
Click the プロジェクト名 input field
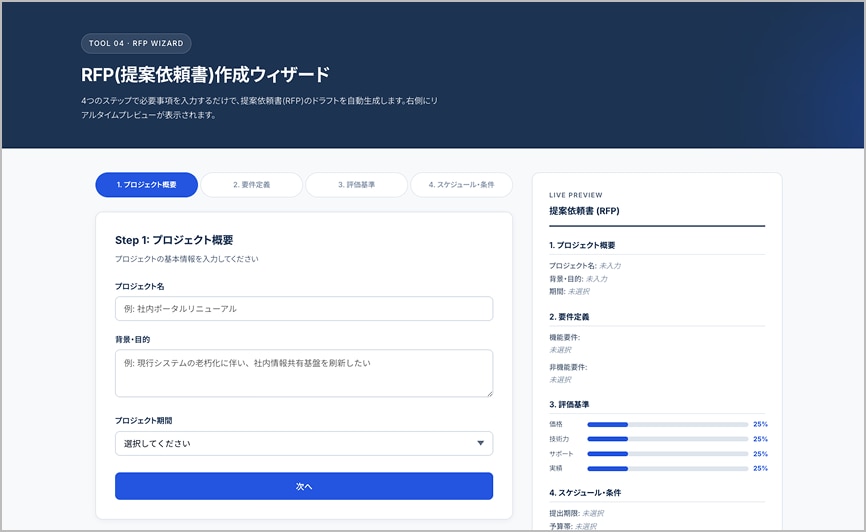(x=304, y=309)
